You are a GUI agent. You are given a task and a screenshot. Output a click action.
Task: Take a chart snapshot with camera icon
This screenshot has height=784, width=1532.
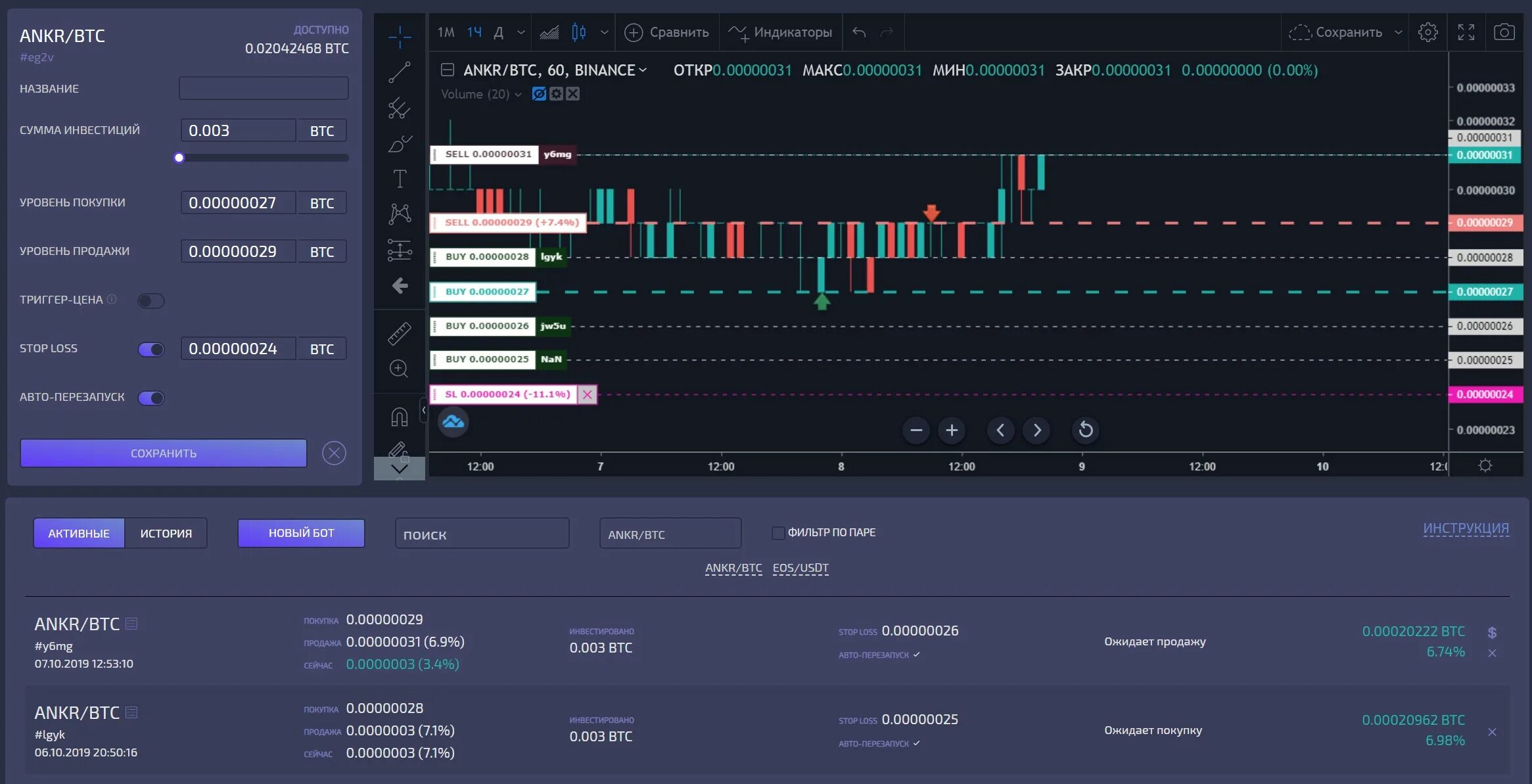(1504, 32)
